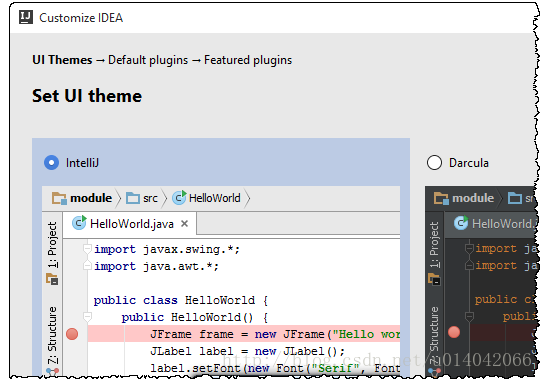This screenshot has height=380, width=543.
Task: Collapse the method fold marker in Darcula preview
Action: pos(469,316)
